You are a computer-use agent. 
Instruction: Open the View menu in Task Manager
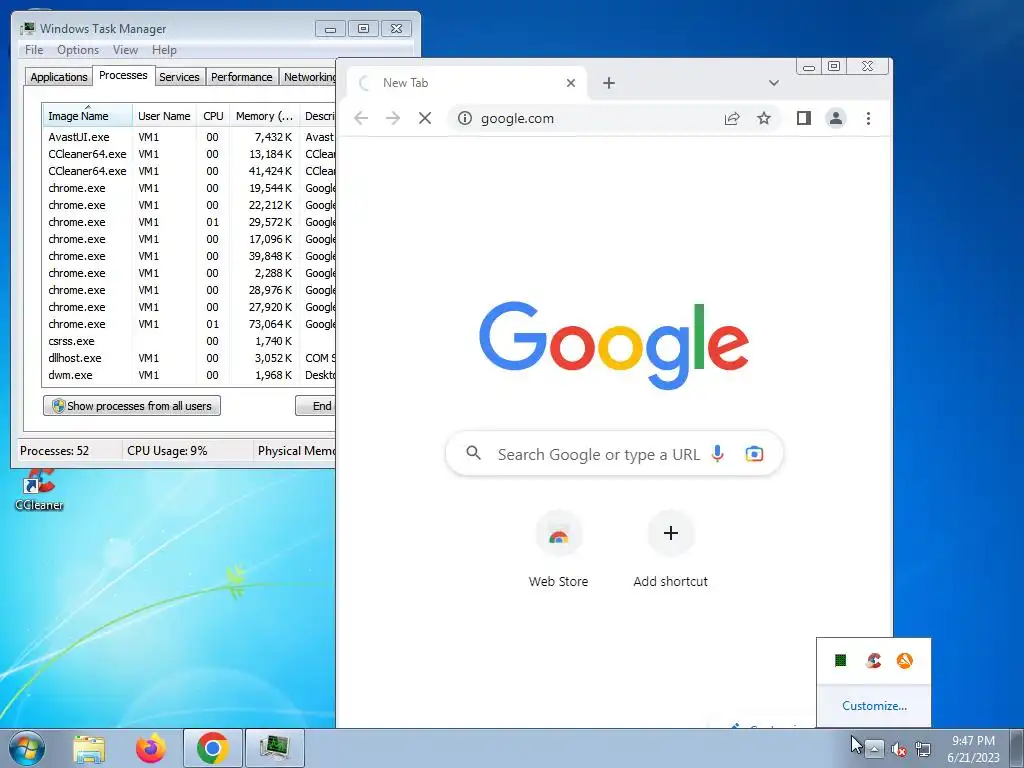point(125,50)
